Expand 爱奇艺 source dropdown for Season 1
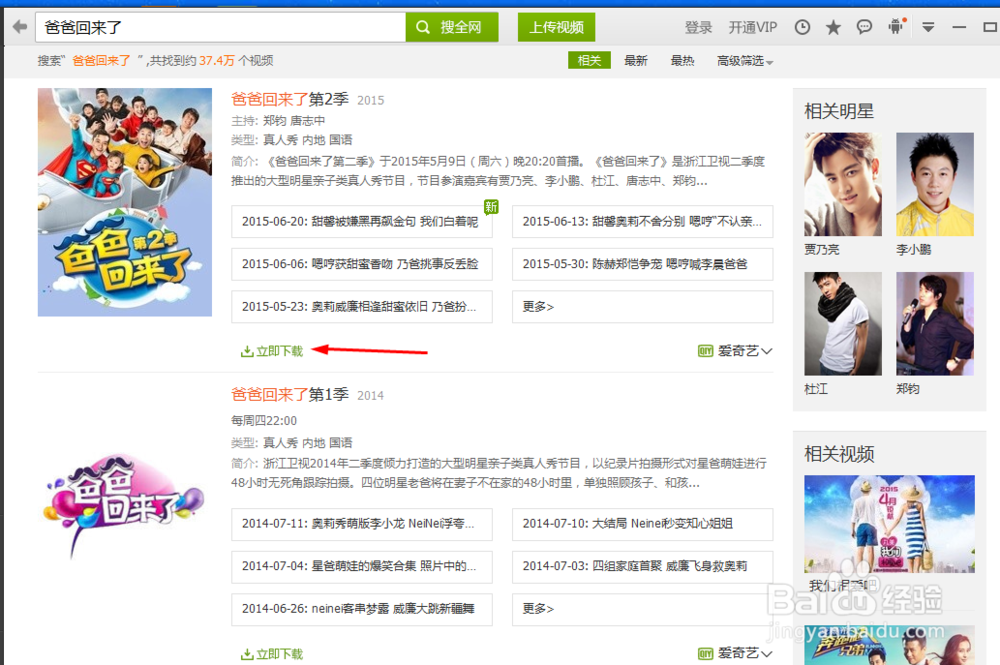Viewport: 1000px width, 665px height. [766, 654]
